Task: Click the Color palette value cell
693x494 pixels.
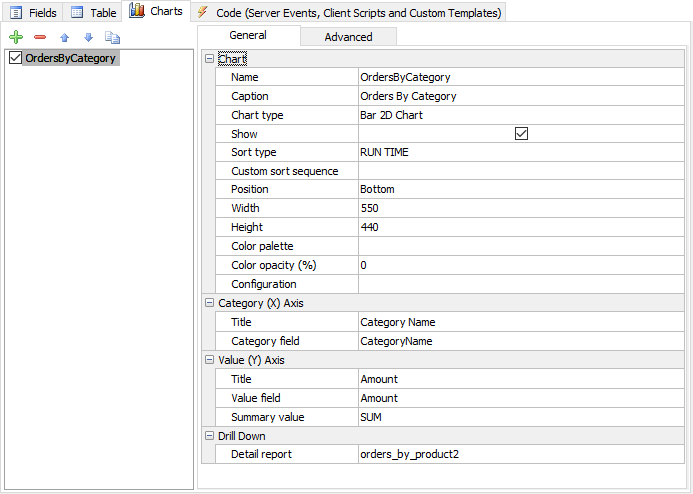Action: [x=521, y=246]
